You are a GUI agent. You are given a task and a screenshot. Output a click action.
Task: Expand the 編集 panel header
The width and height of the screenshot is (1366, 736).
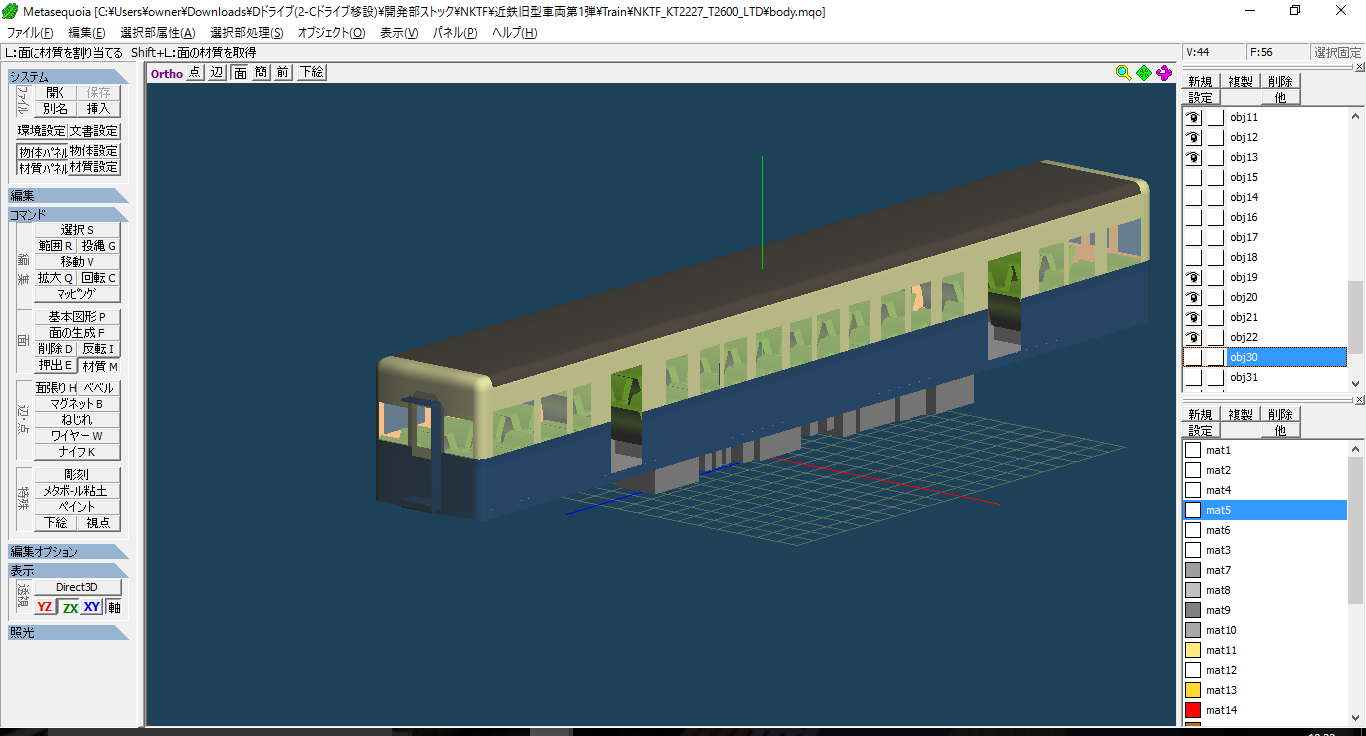pos(68,195)
